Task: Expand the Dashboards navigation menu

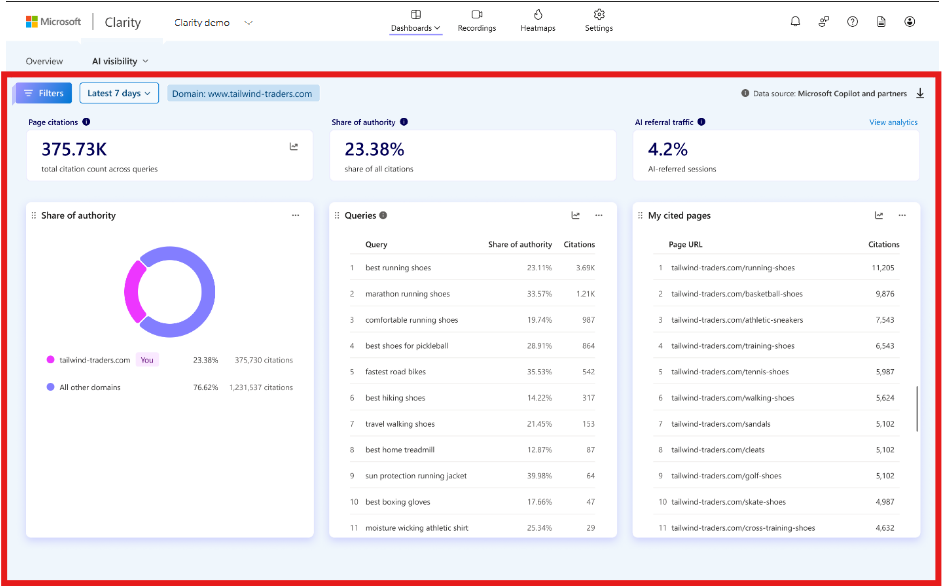Action: (x=416, y=21)
